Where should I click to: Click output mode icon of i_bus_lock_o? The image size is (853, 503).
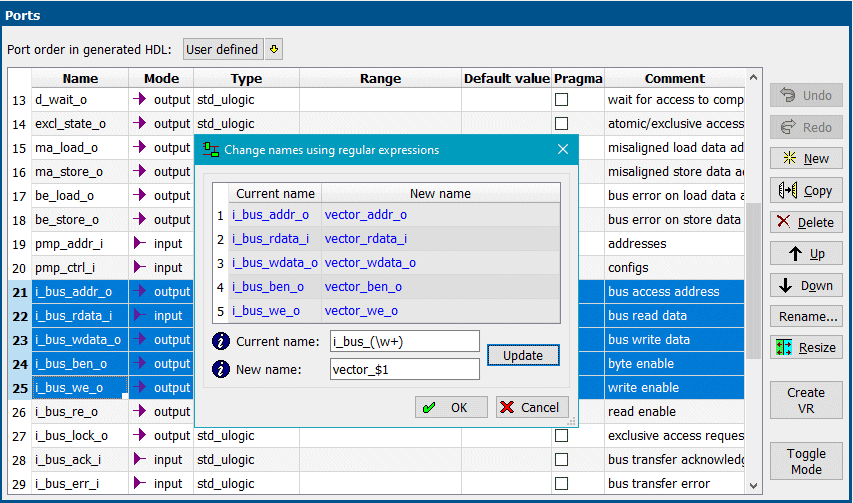coord(140,435)
